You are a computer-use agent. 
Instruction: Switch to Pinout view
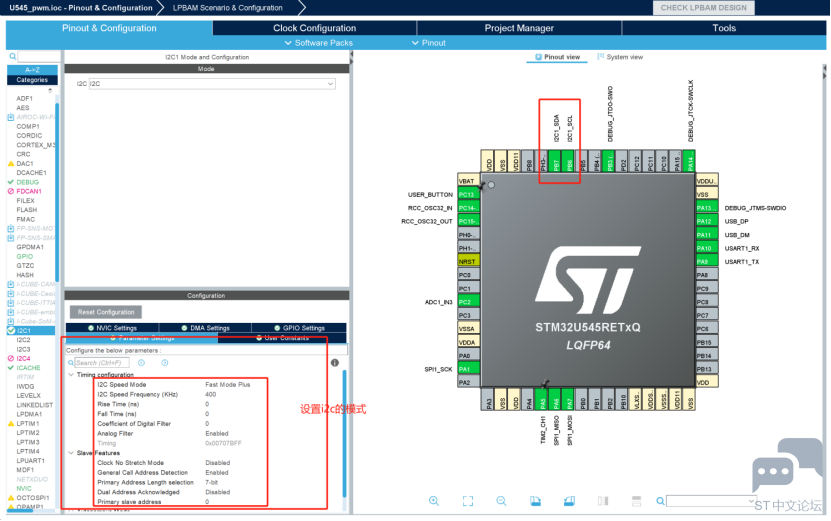pyautogui.click(x=557, y=57)
